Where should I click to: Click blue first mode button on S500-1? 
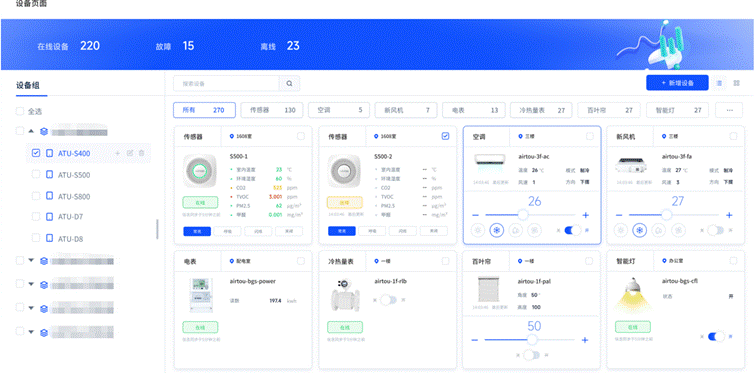coord(197,231)
